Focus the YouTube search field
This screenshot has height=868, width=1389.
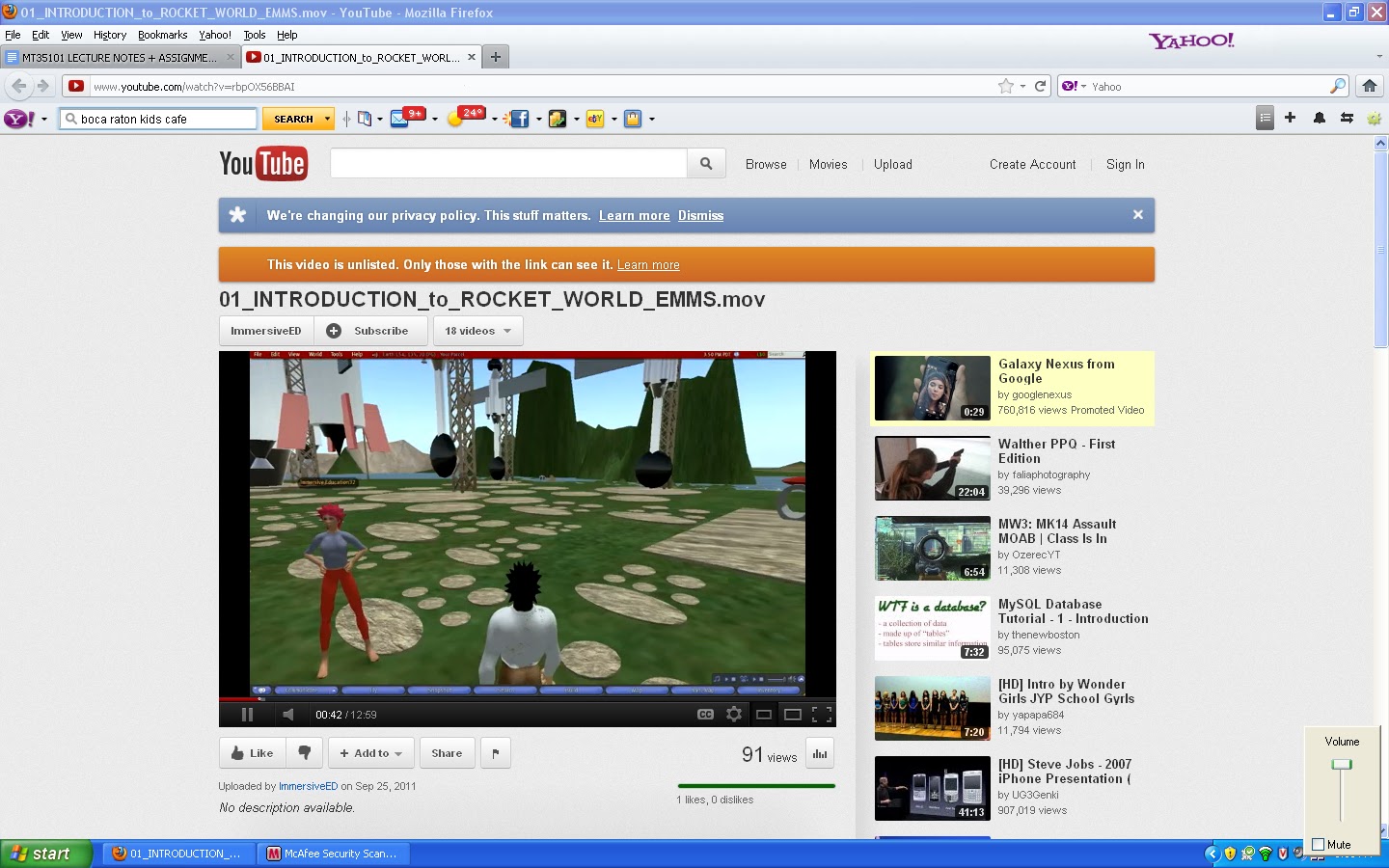[x=508, y=164]
